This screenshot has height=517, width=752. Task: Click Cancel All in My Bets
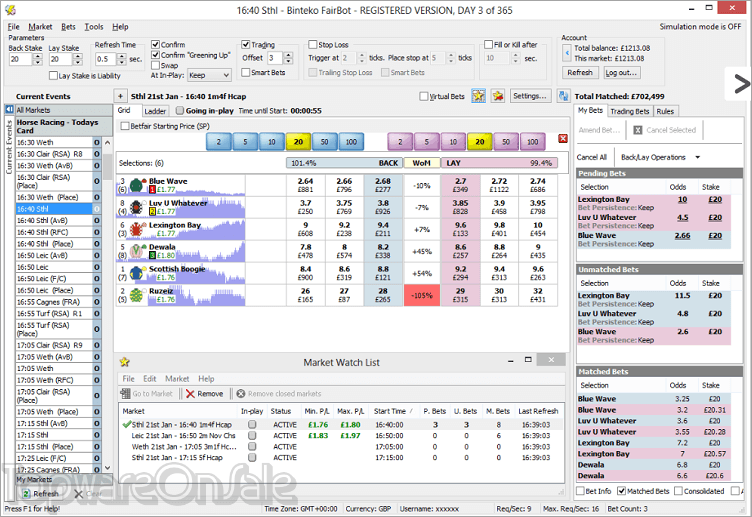tap(591, 157)
